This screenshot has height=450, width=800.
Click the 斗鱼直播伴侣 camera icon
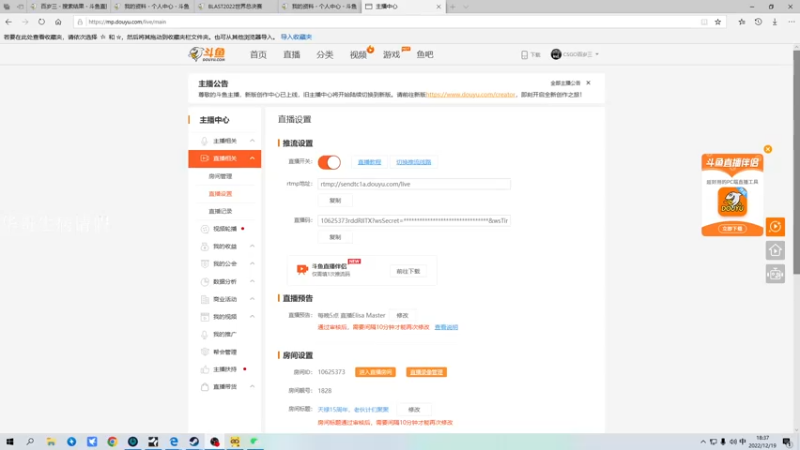(x=302, y=269)
